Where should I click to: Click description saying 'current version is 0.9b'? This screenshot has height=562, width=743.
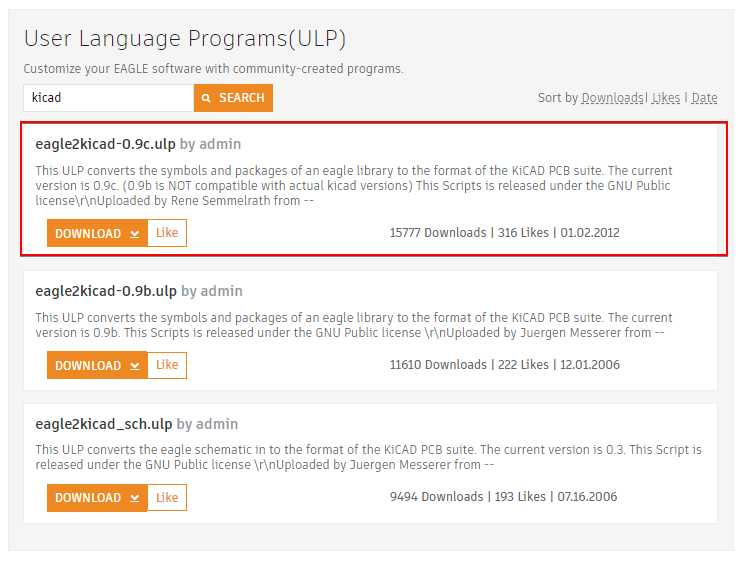coord(353,325)
